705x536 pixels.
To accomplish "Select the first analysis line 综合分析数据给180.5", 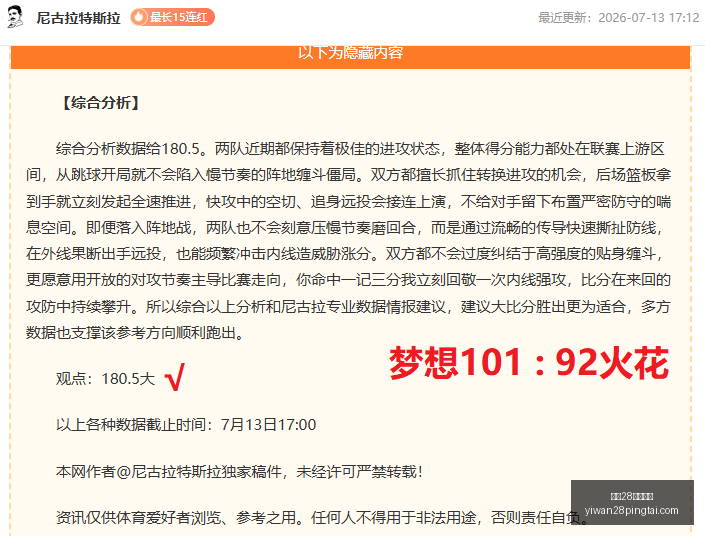I will coord(360,149).
